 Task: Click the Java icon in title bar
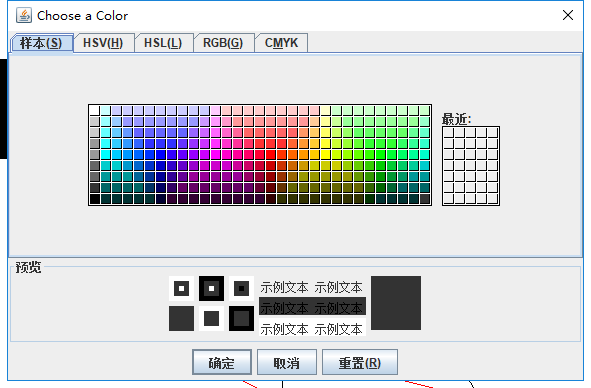[x=24, y=15]
